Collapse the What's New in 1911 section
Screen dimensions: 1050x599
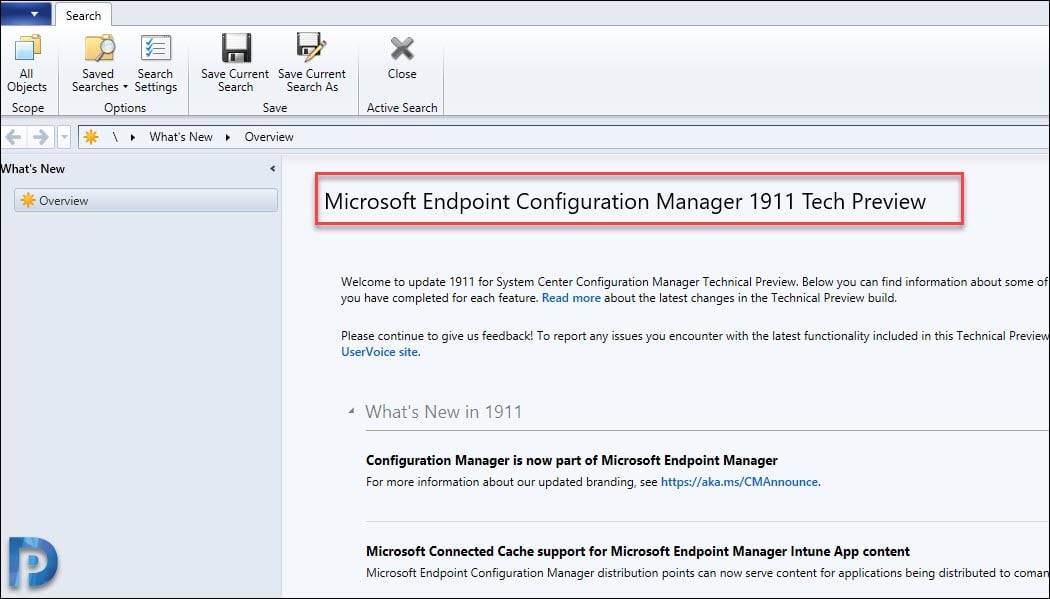pos(351,411)
